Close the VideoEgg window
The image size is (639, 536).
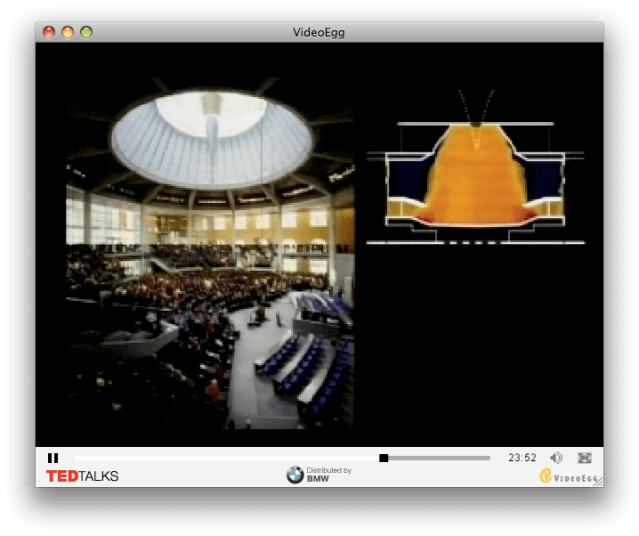[x=49, y=32]
